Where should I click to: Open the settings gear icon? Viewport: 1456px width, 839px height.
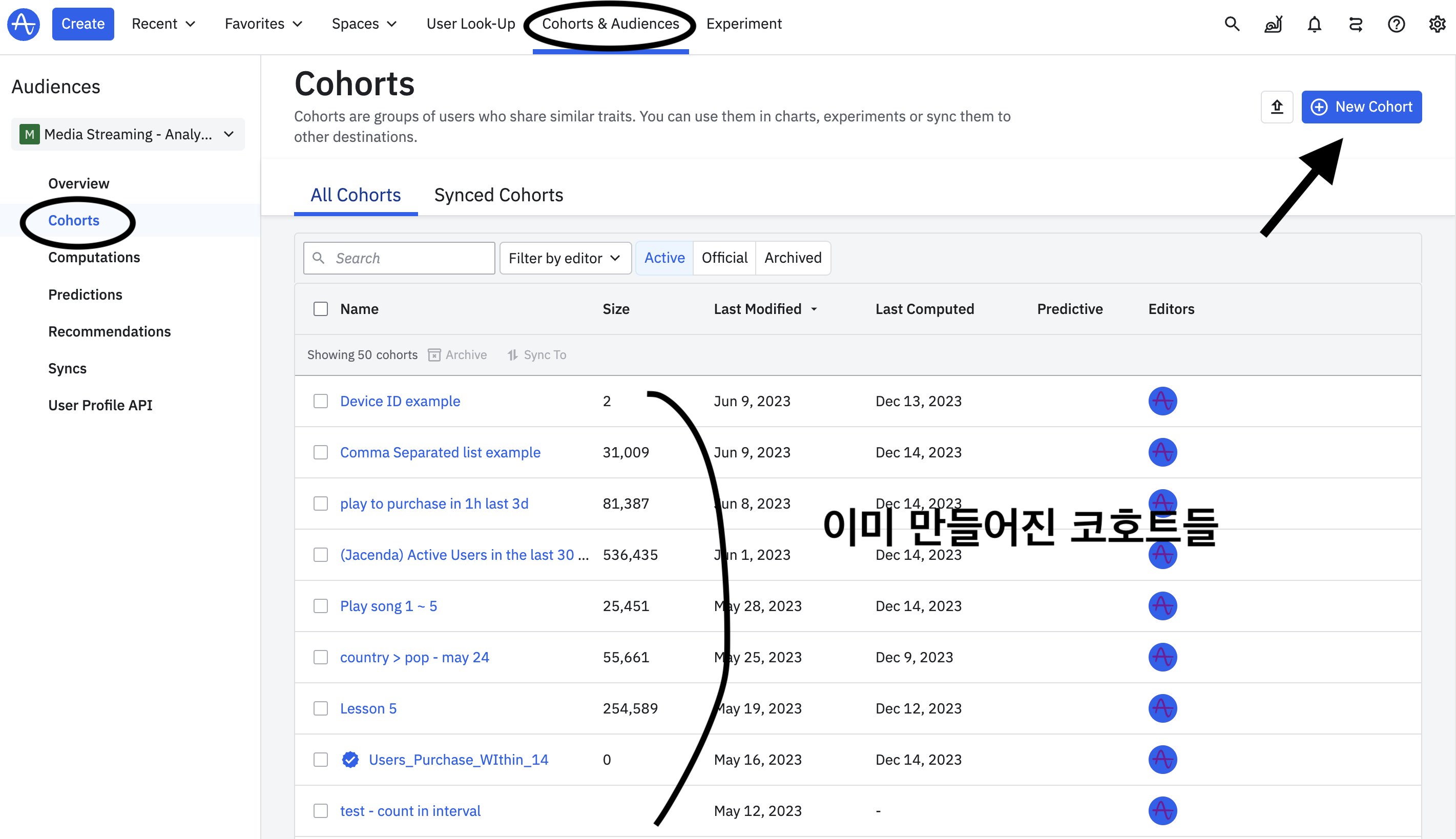1437,24
